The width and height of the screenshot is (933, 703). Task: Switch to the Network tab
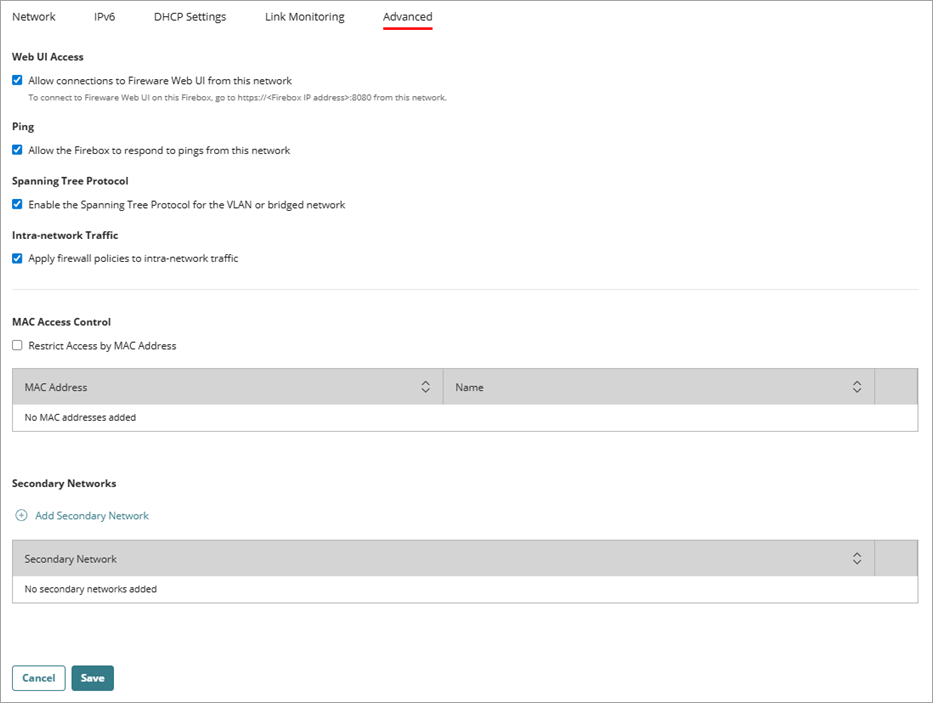[x=33, y=16]
